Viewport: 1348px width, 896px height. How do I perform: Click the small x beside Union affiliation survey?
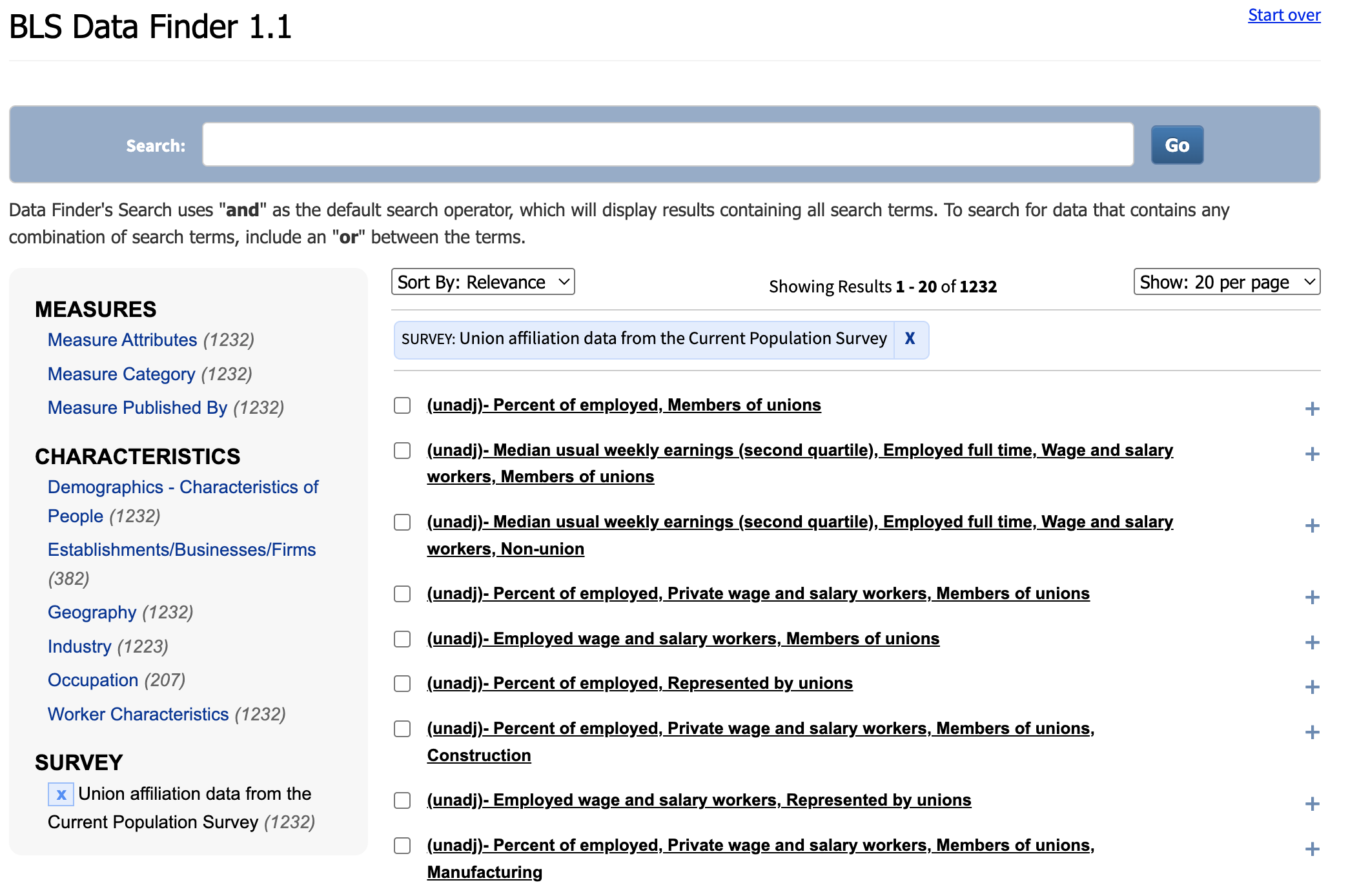click(61, 794)
